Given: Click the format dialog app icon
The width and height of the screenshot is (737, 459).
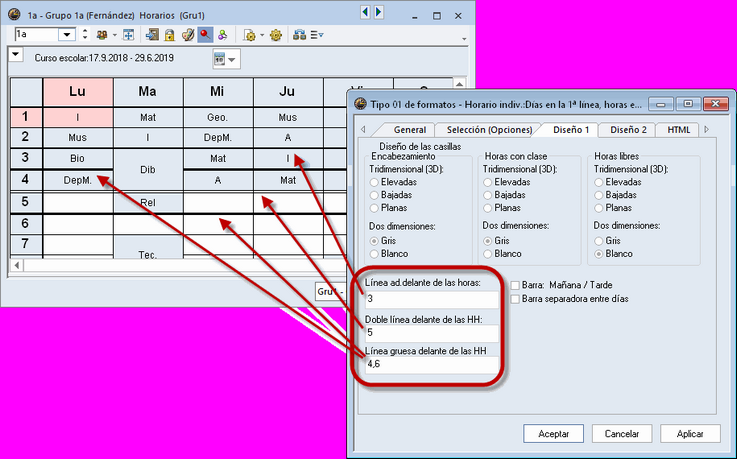Looking at the screenshot, I should tap(361, 104).
